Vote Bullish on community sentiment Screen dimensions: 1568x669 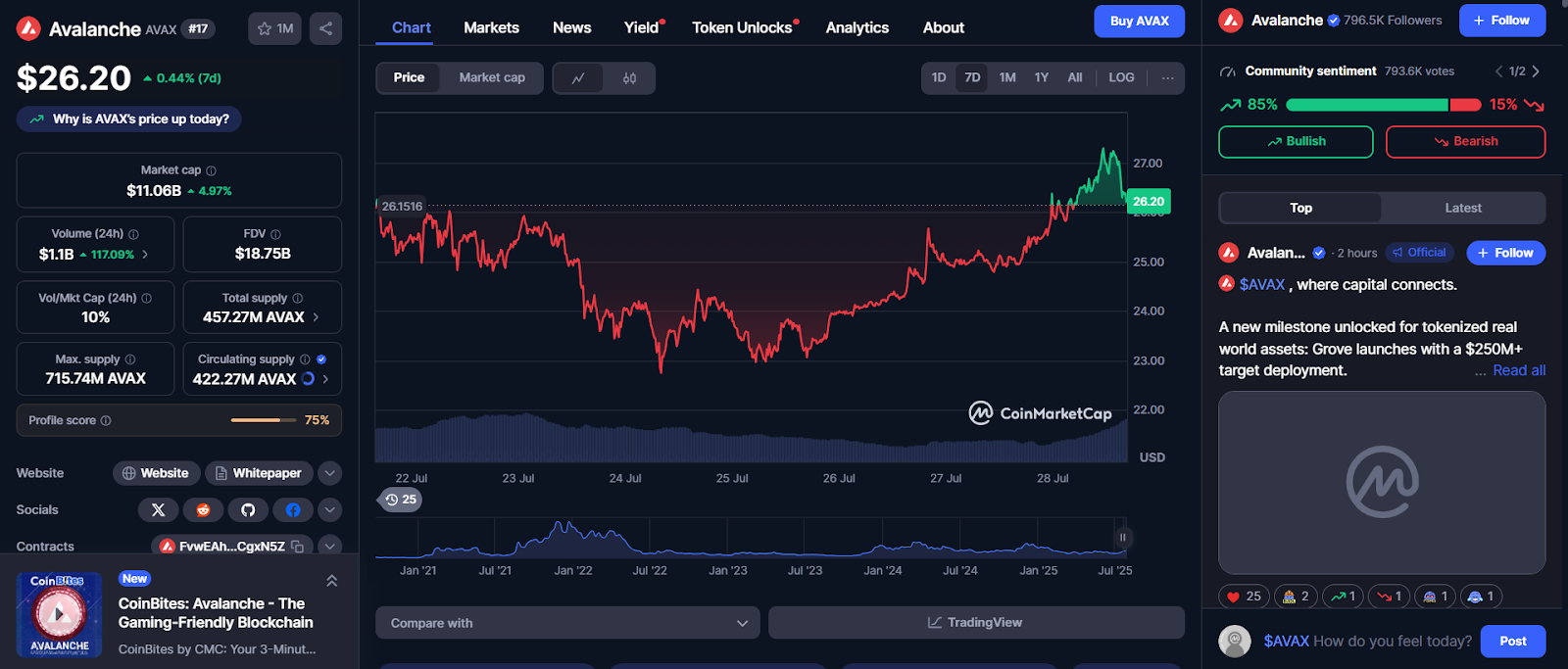pos(1296,142)
